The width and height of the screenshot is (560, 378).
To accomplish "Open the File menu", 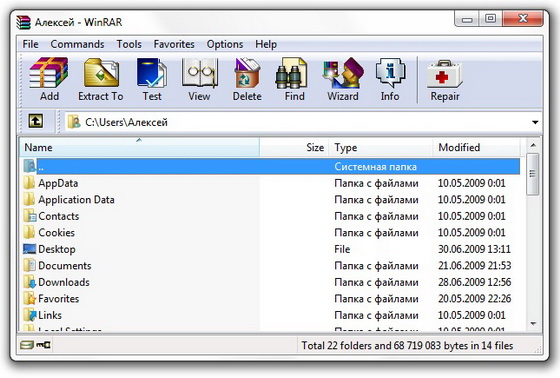I will tap(30, 44).
